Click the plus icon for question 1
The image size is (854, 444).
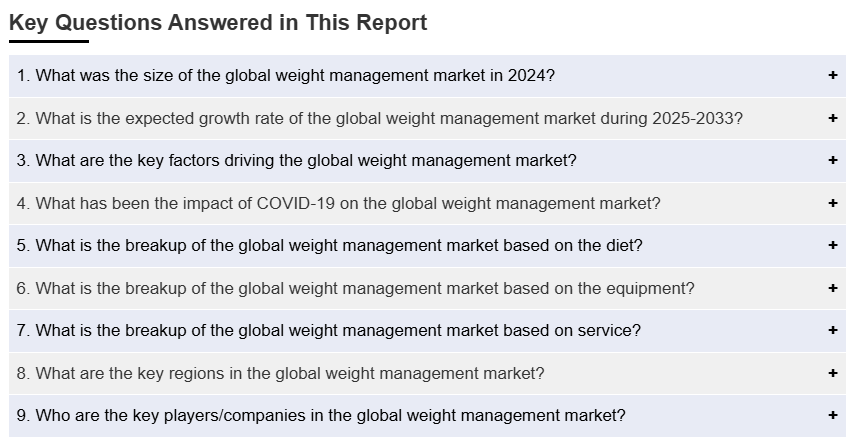[x=832, y=76]
